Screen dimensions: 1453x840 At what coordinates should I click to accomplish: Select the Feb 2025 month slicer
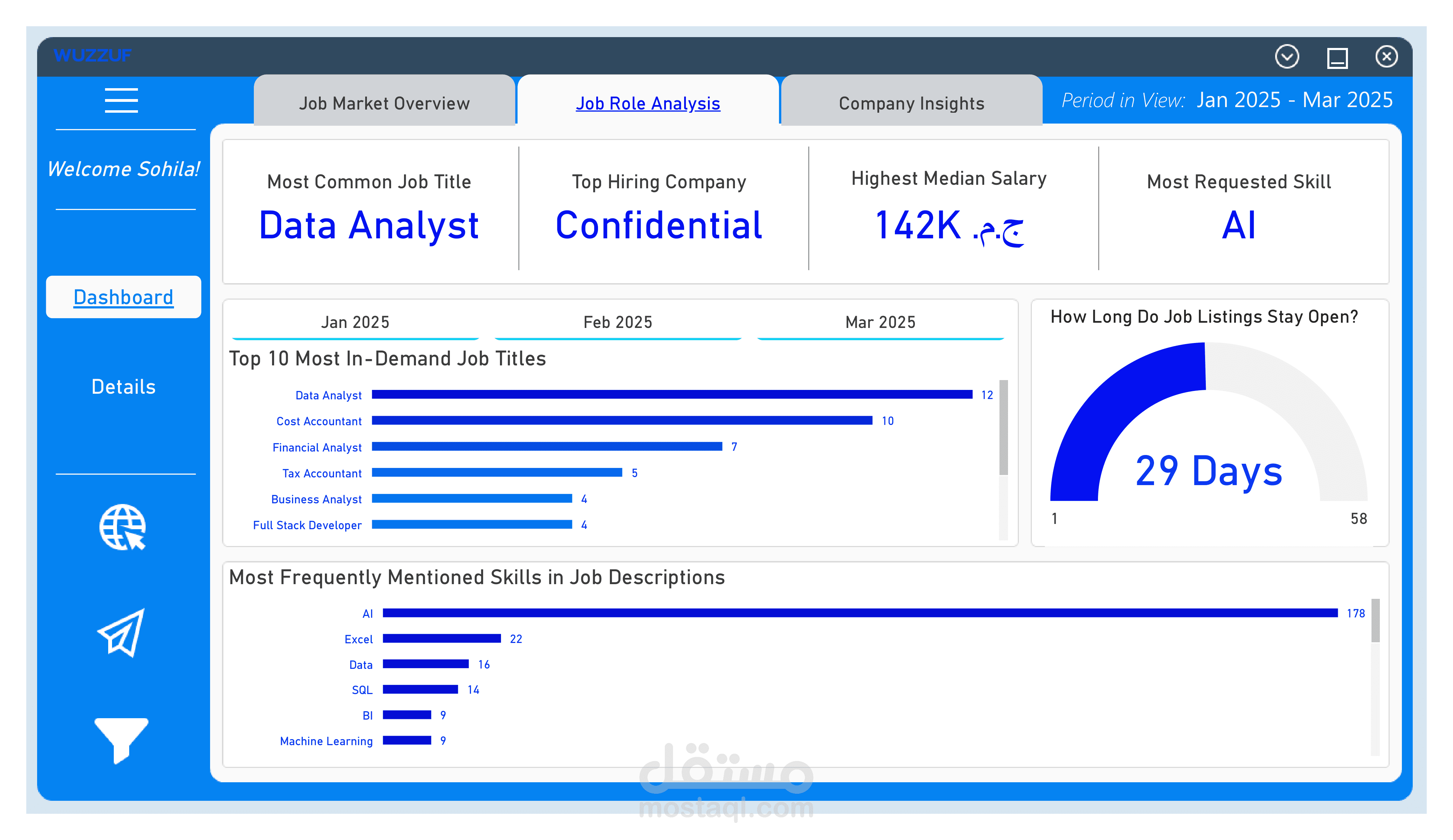pyautogui.click(x=618, y=322)
